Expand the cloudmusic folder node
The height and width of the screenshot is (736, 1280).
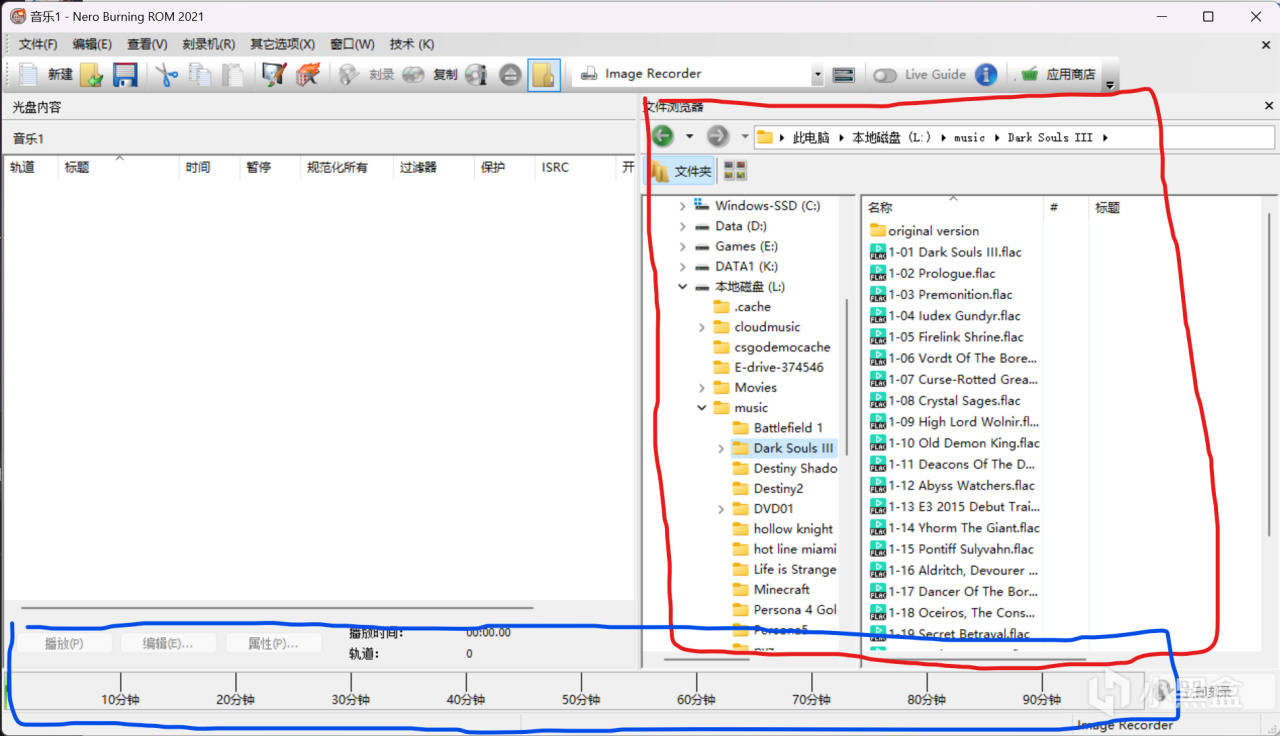pos(702,327)
